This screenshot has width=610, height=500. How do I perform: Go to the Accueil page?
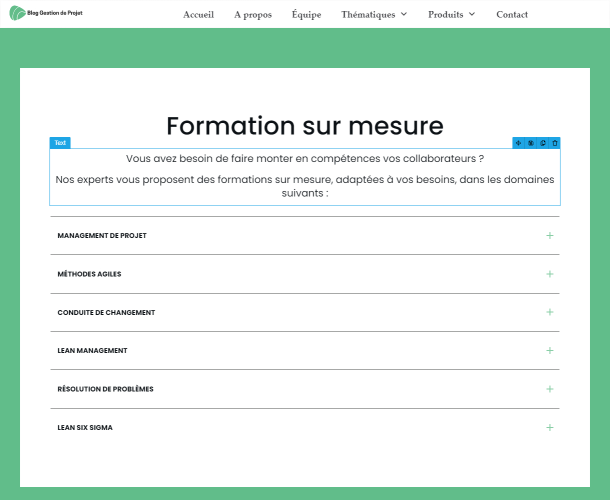[x=198, y=14]
